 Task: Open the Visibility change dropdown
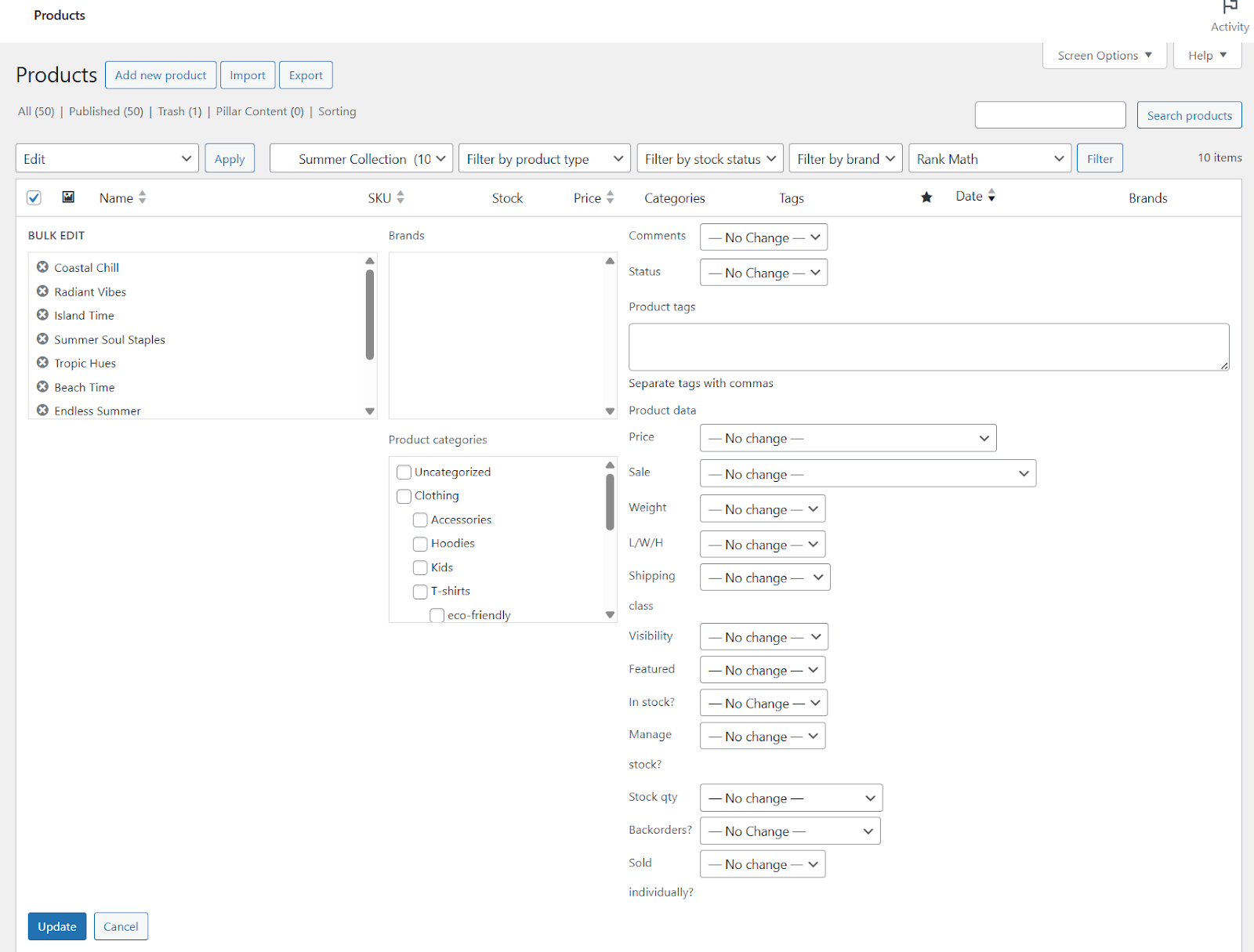(x=764, y=636)
